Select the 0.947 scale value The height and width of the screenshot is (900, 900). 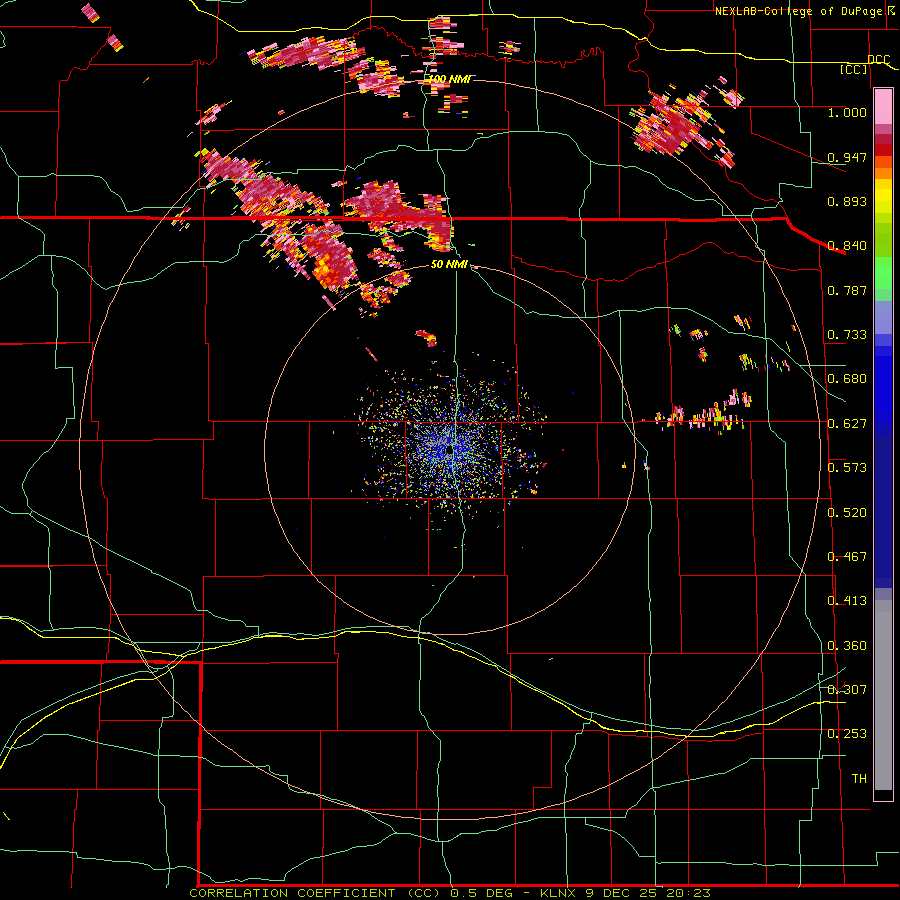click(847, 157)
